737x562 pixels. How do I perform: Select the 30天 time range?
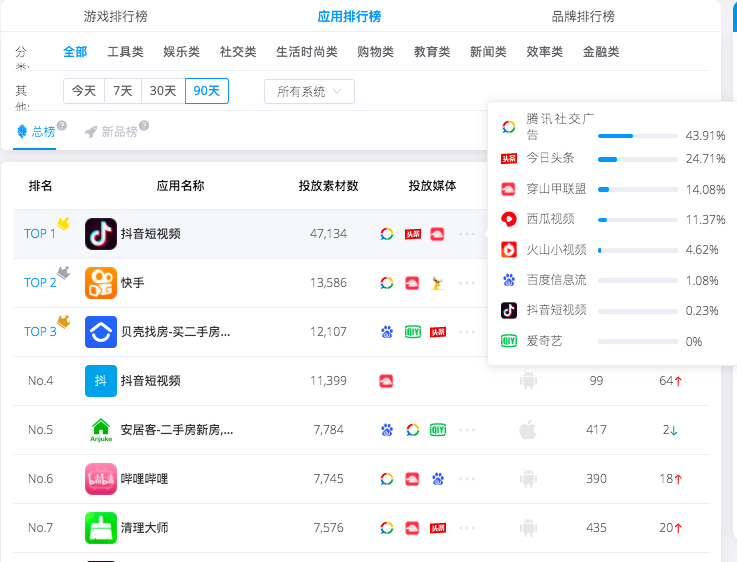pyautogui.click(x=163, y=91)
